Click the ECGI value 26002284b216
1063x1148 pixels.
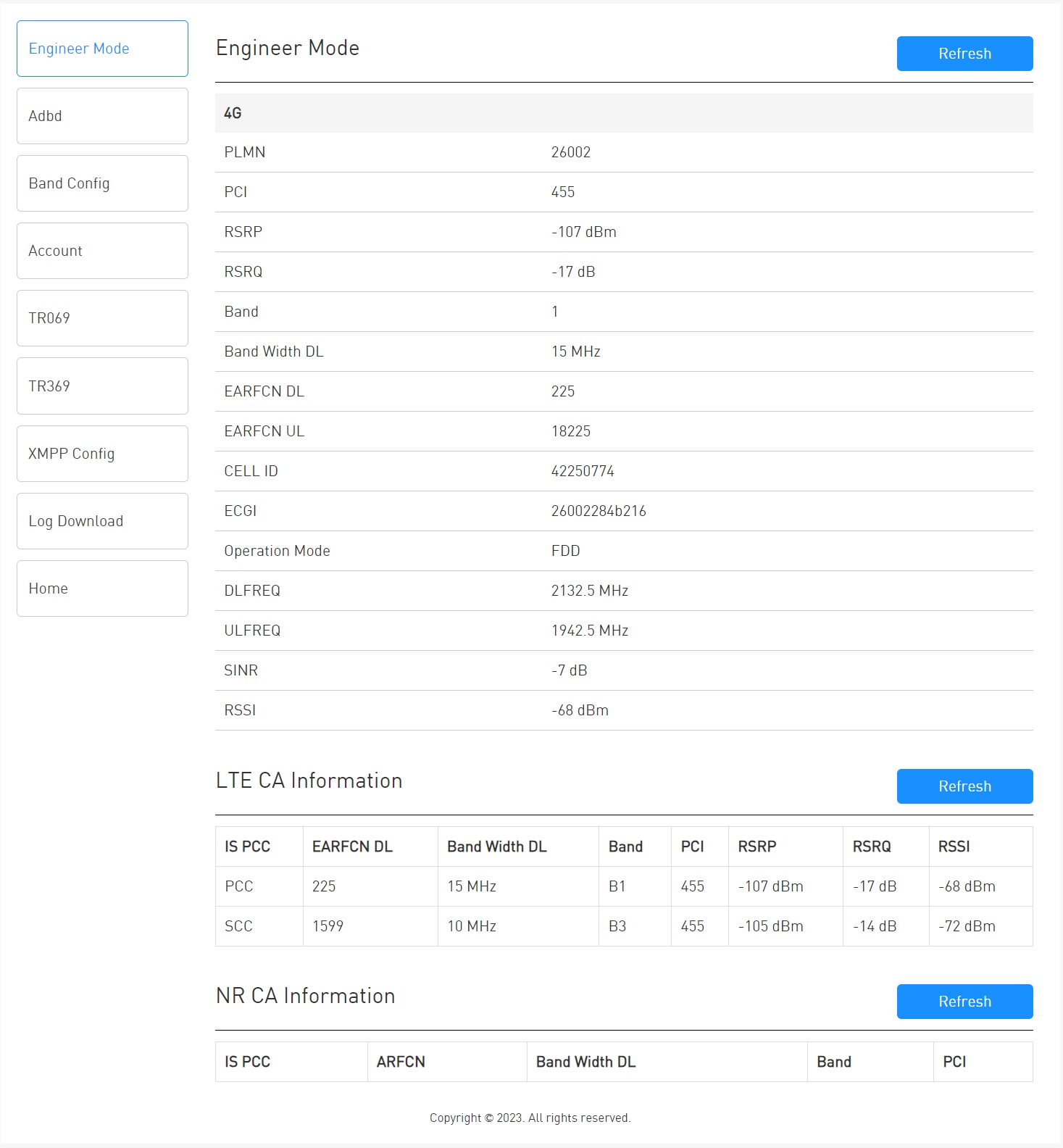tap(598, 511)
